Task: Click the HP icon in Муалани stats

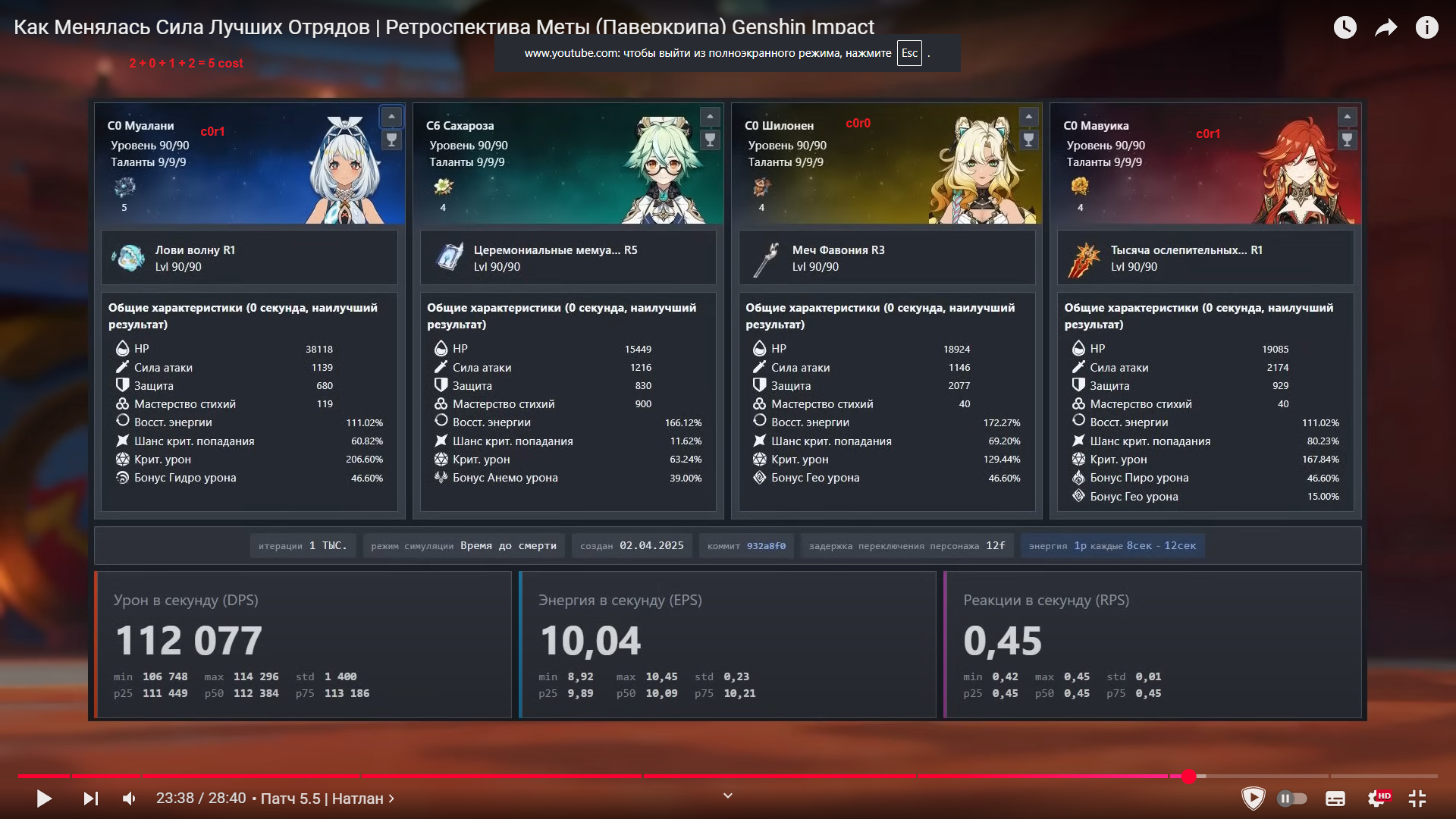Action: [x=123, y=348]
